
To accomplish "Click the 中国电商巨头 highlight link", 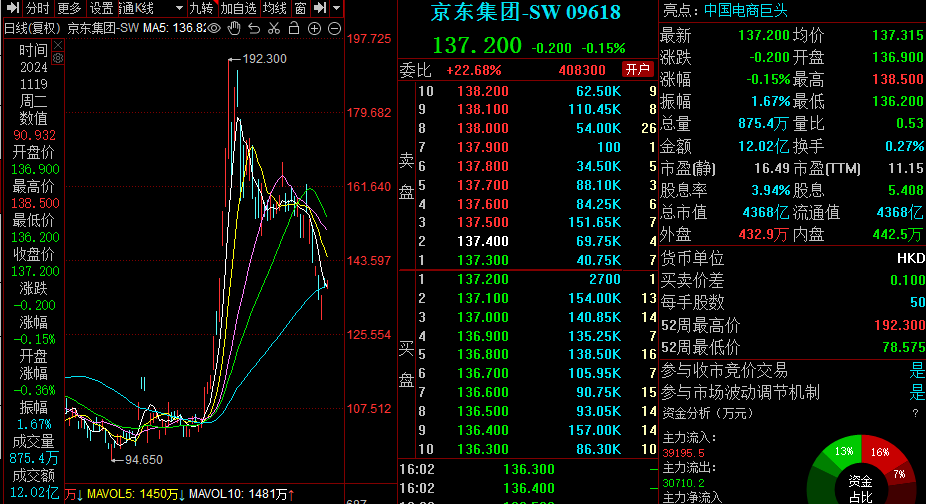I will pos(746,10).
